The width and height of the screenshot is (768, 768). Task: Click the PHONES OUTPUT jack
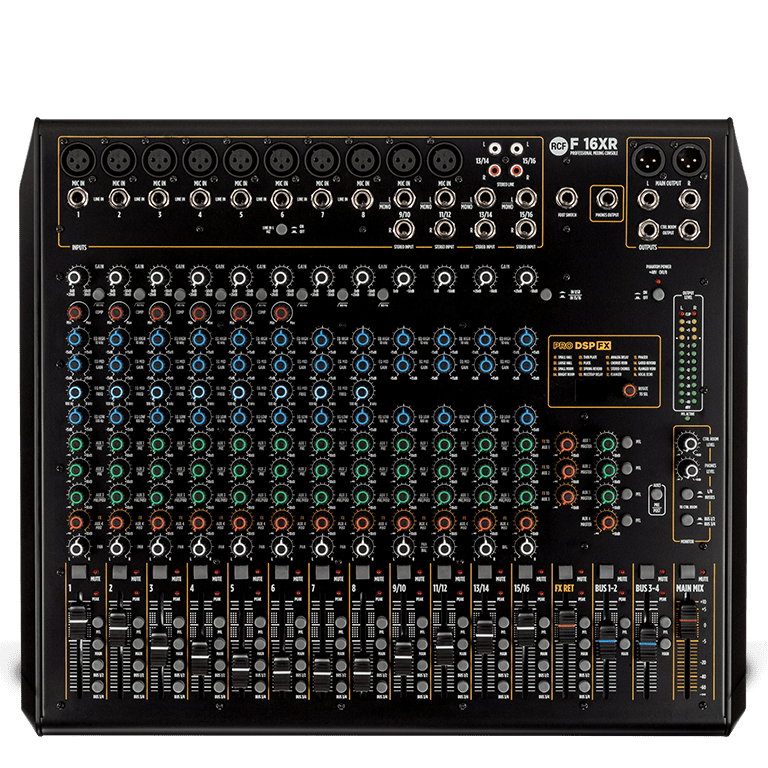pyautogui.click(x=606, y=197)
